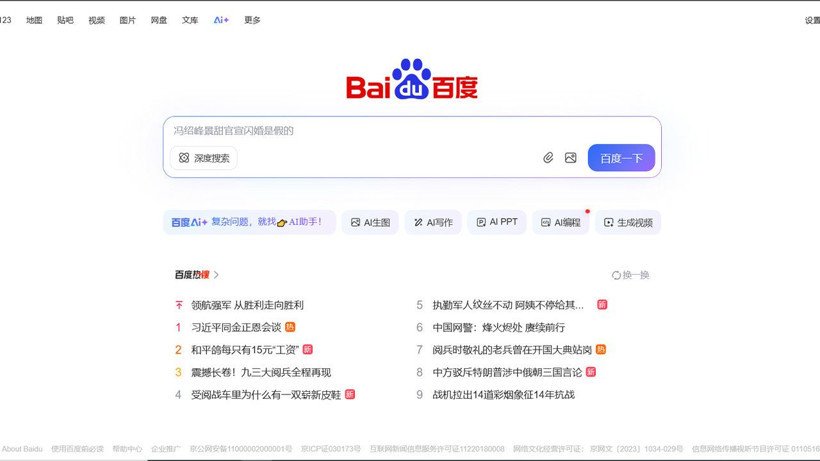Open AI生图 image generation tool
The image size is (820, 461).
[370, 222]
